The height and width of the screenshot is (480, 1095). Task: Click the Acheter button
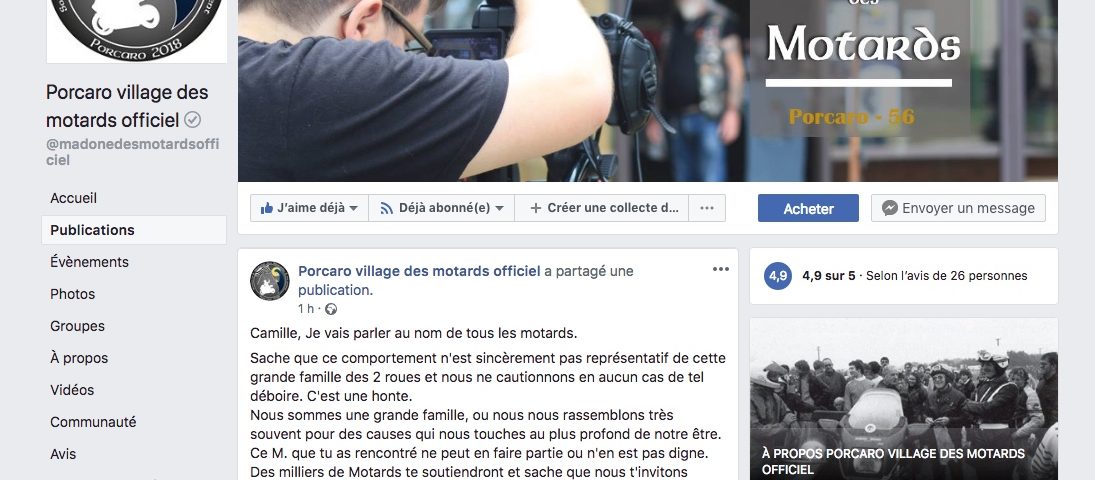[x=808, y=208]
